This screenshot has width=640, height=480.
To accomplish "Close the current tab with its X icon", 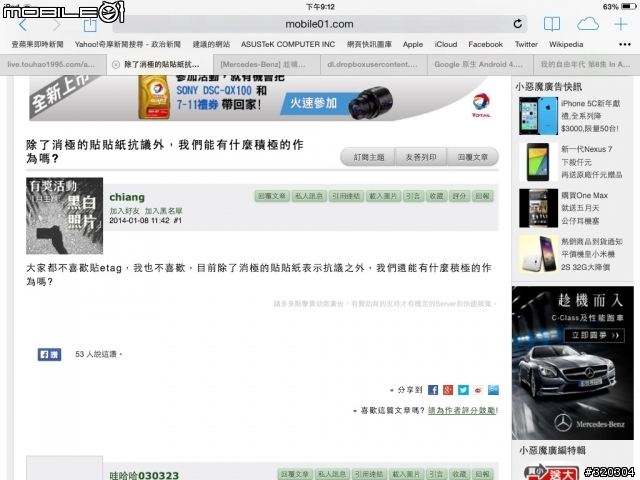I will [116, 64].
